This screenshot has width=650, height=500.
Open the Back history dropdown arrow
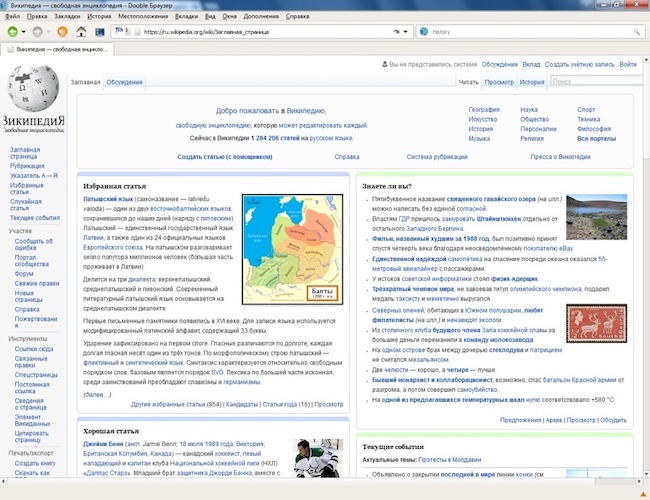click(x=24, y=32)
